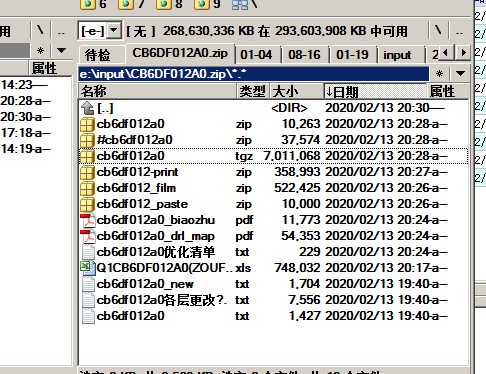Viewport: 486px width, 374px height.
Task: Select file name #cb6df012a0
Action: tap(135, 140)
